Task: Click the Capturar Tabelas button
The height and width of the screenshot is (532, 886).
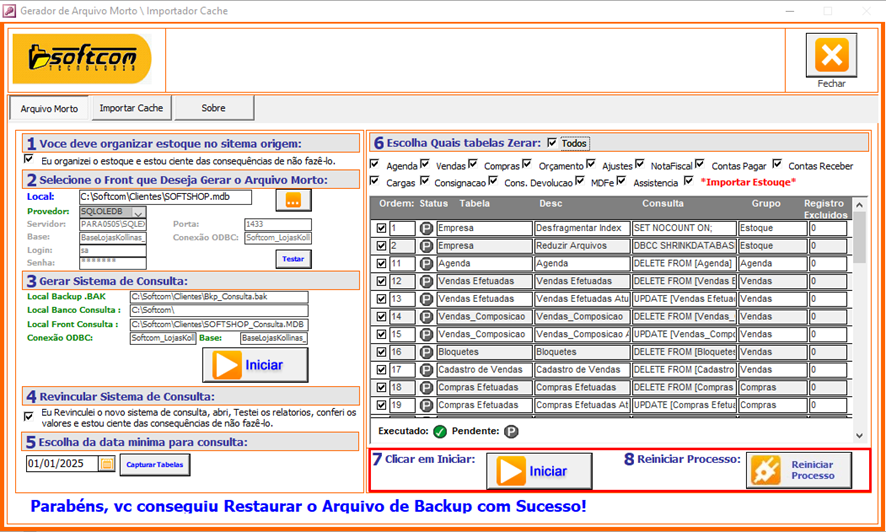Action: click(x=155, y=464)
